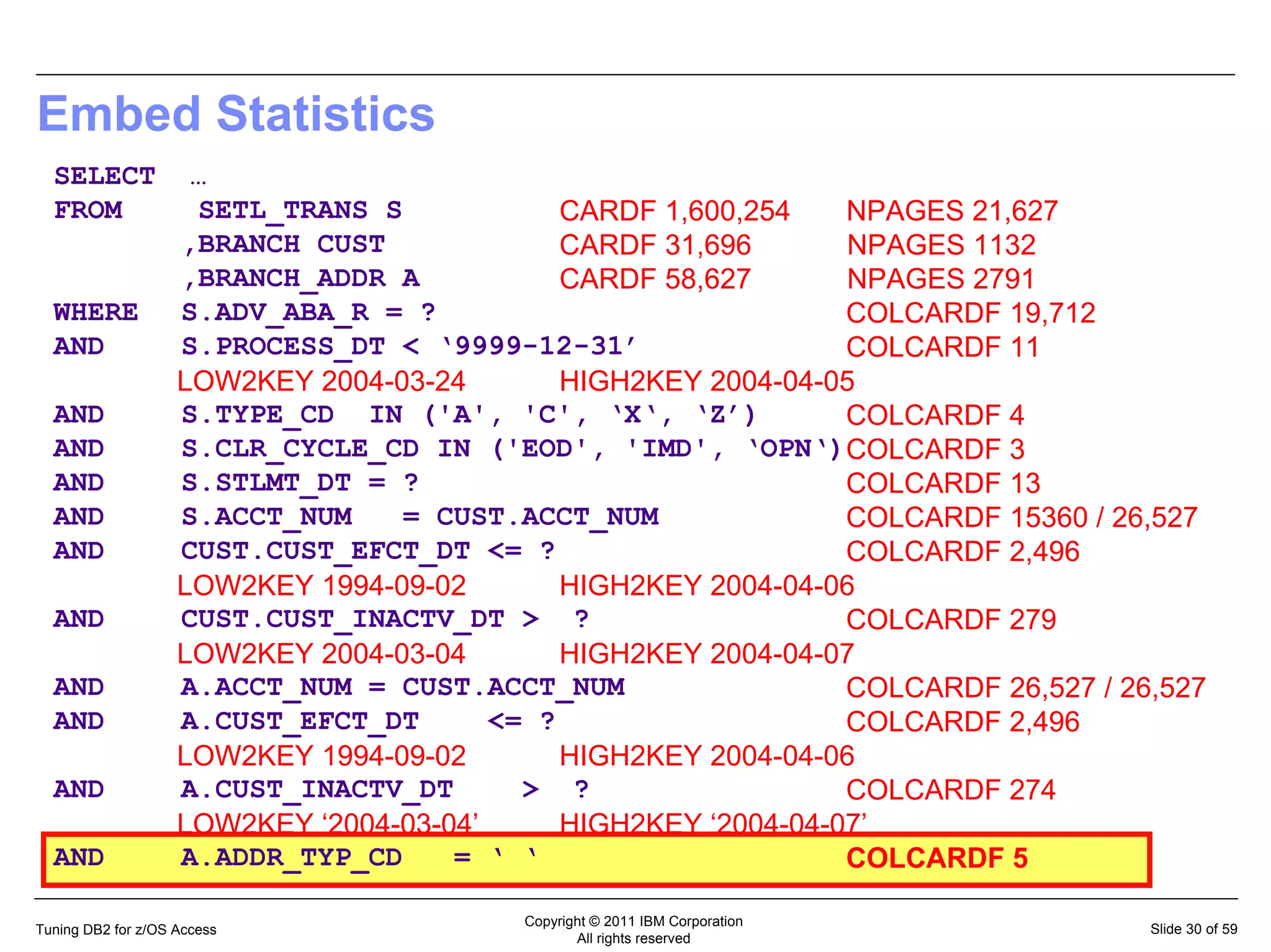Click ',BRANCH_ADDR A' table line
The height and width of the screenshot is (952, 1271).
302,279
